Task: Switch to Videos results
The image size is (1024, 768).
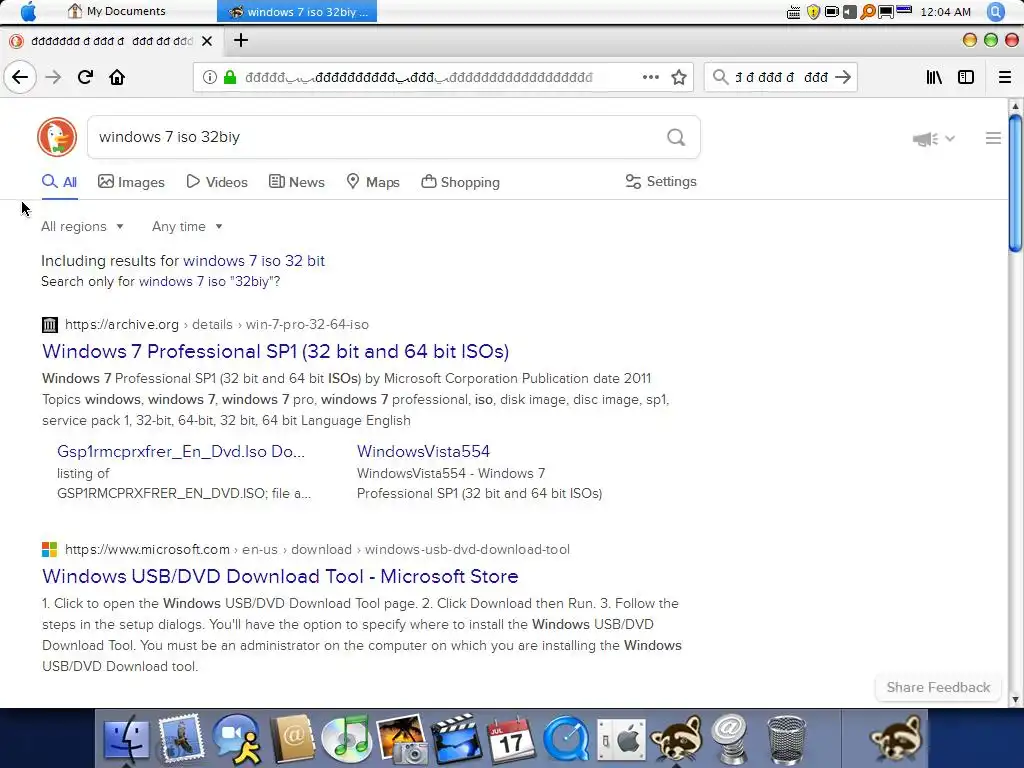Action: coord(217,182)
